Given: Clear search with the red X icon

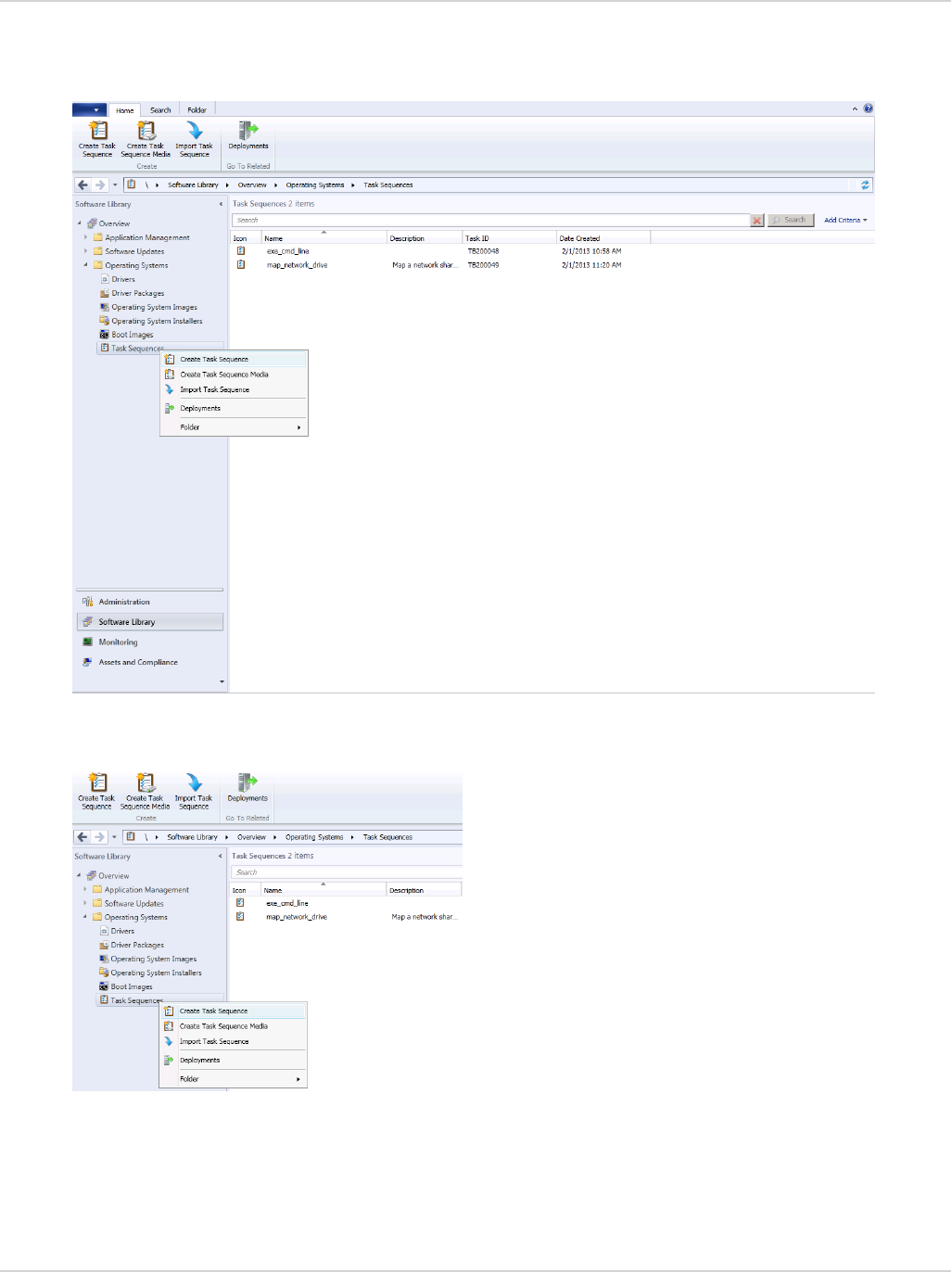Looking at the screenshot, I should point(757,221).
